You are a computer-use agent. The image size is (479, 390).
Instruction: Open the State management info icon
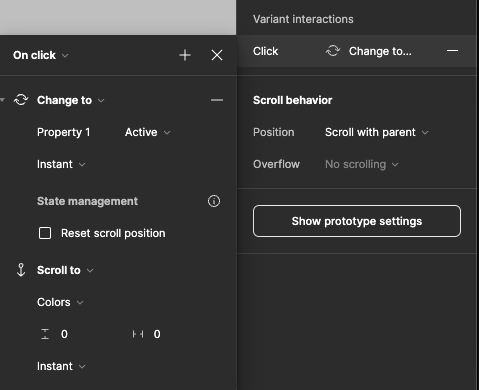(214, 201)
